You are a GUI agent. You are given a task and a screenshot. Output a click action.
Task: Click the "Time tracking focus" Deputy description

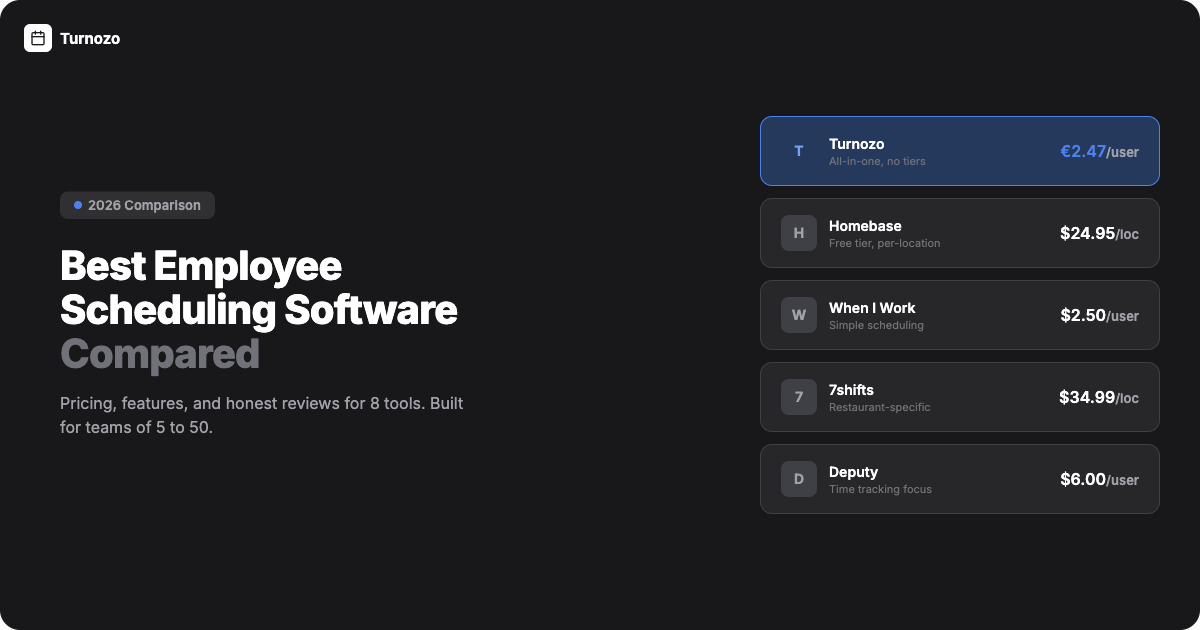(880, 489)
